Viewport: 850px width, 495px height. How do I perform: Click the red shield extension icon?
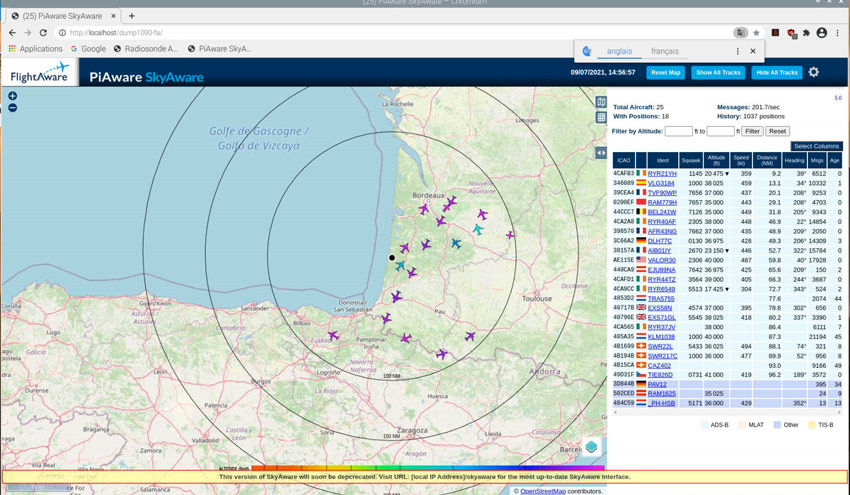791,33
